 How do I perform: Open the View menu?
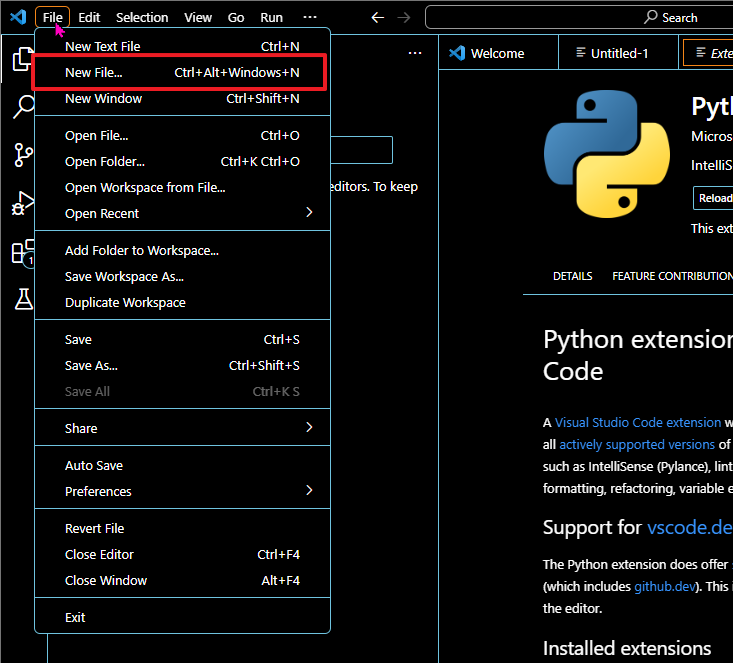click(198, 17)
